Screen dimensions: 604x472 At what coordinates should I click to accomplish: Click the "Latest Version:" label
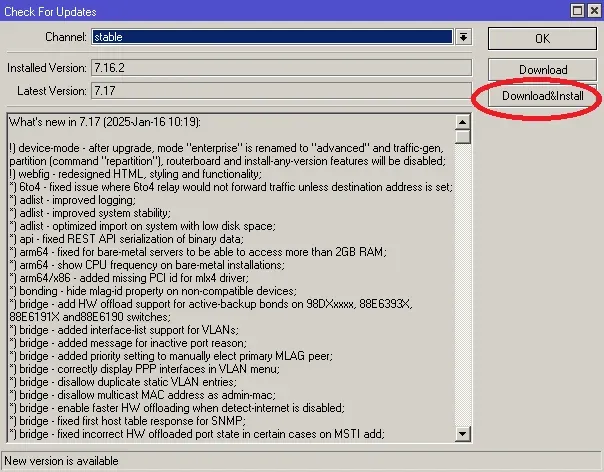pyautogui.click(x=52, y=91)
